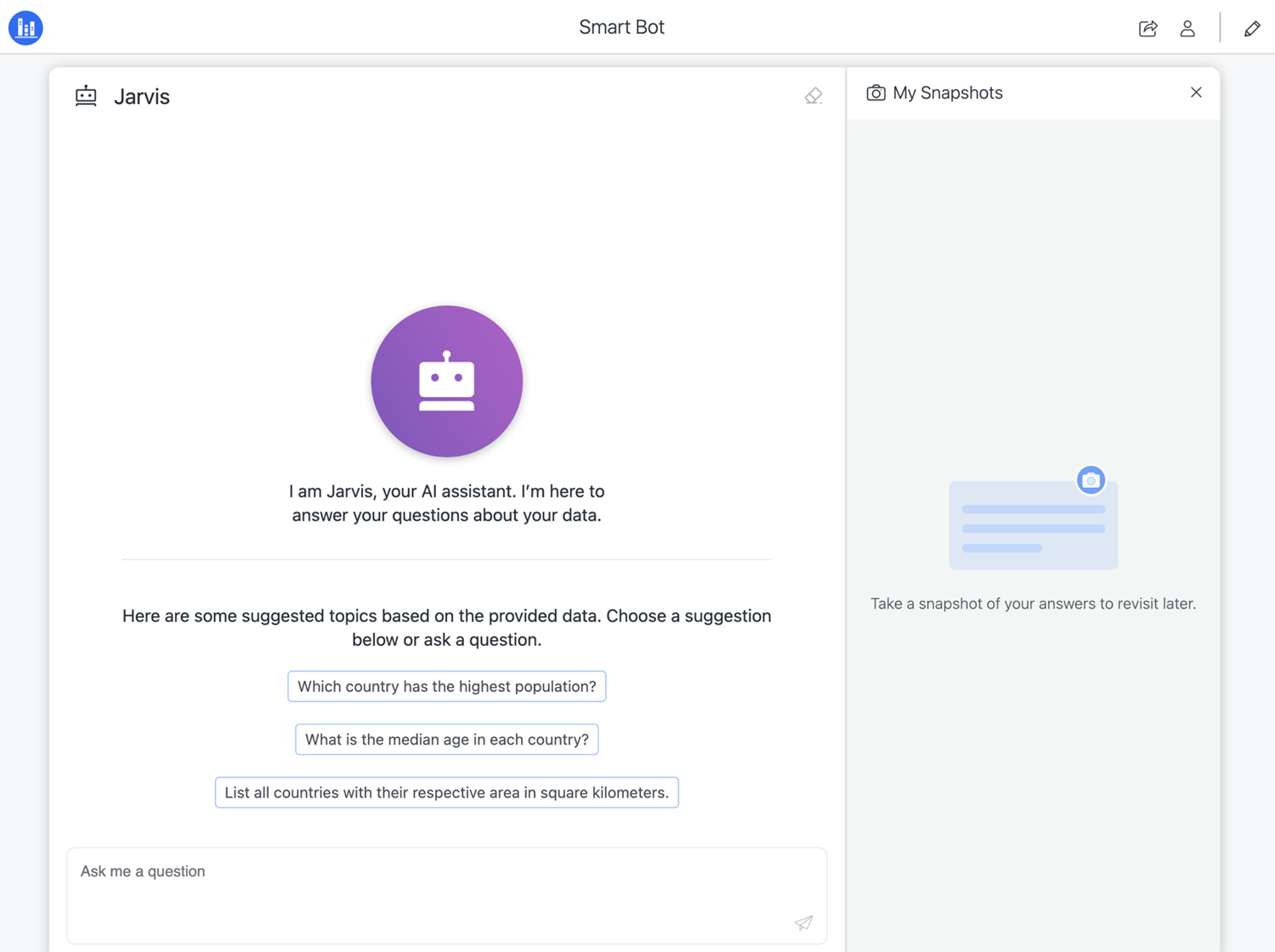Click the blue camera badge on placeholder card
This screenshot has width=1275, height=952.
point(1091,480)
